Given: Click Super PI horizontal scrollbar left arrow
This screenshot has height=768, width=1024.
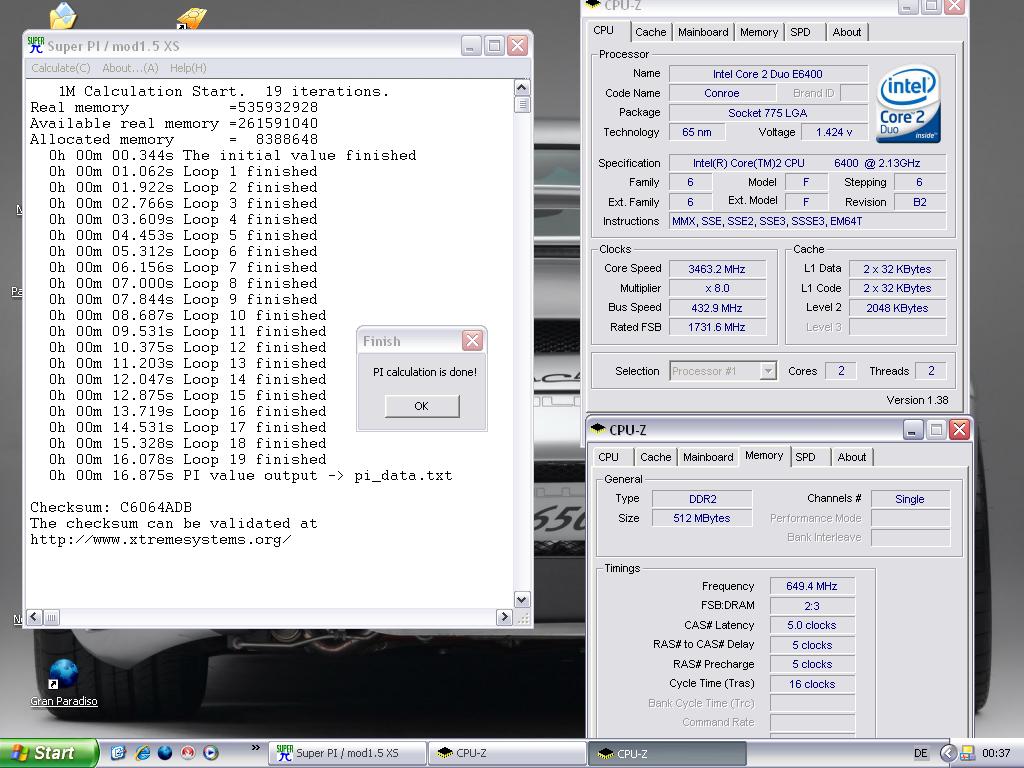Looking at the screenshot, I should [34, 616].
